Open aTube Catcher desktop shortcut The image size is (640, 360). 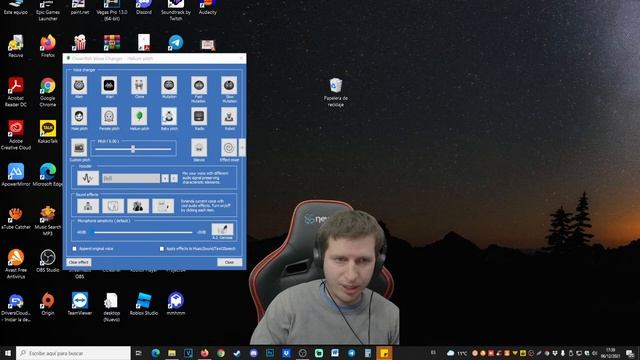tap(16, 218)
